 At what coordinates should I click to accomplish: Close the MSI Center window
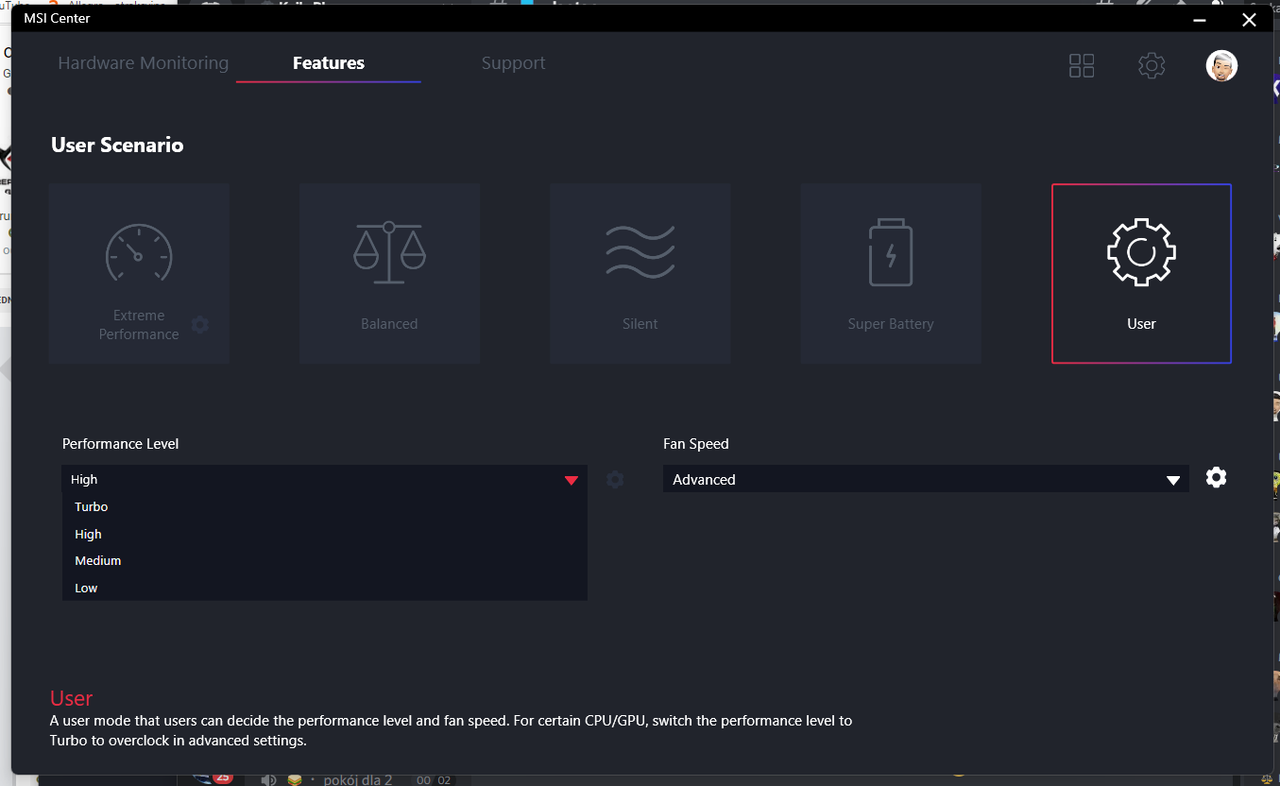tap(1249, 19)
